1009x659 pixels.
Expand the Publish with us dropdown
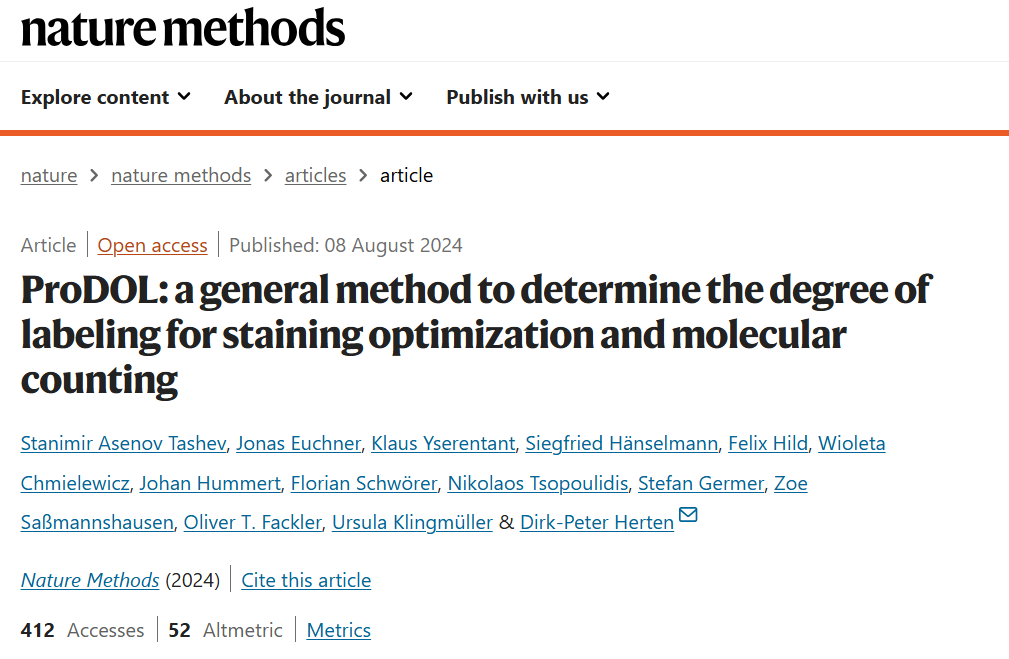[x=528, y=97]
